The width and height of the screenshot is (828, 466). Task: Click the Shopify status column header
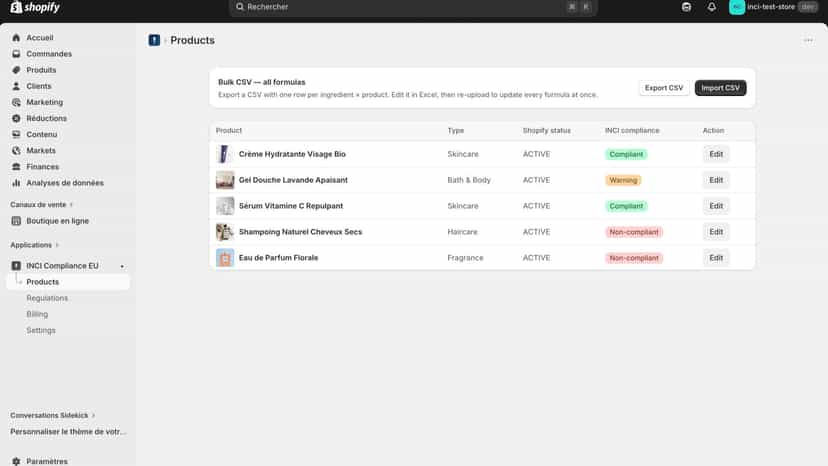click(547, 131)
